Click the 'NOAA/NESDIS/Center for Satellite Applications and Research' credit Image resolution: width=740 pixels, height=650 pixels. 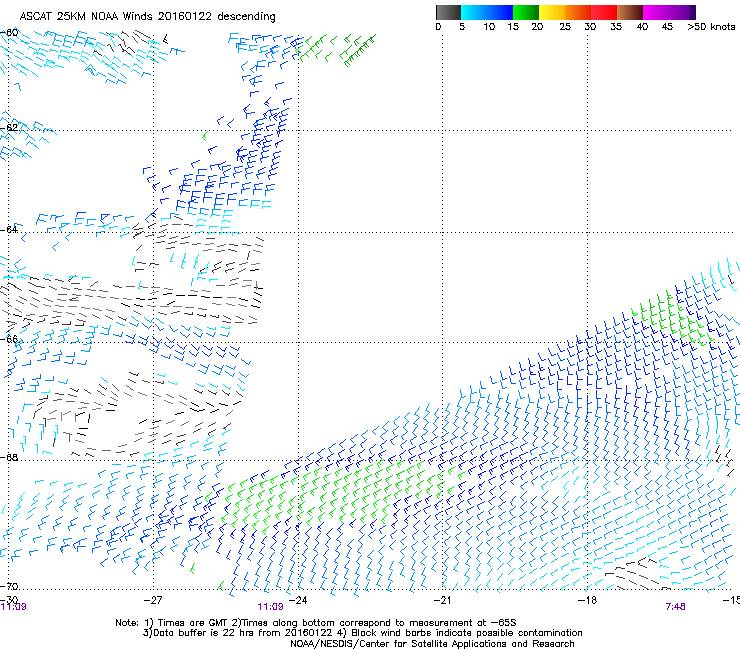tap(432, 644)
